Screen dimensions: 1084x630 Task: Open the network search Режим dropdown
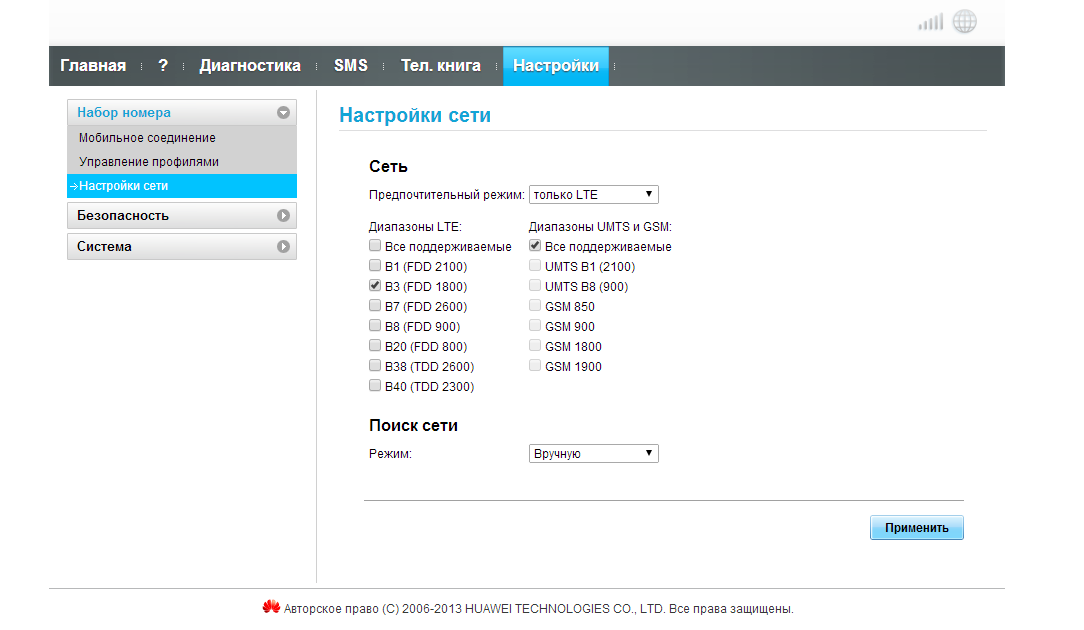click(x=593, y=454)
